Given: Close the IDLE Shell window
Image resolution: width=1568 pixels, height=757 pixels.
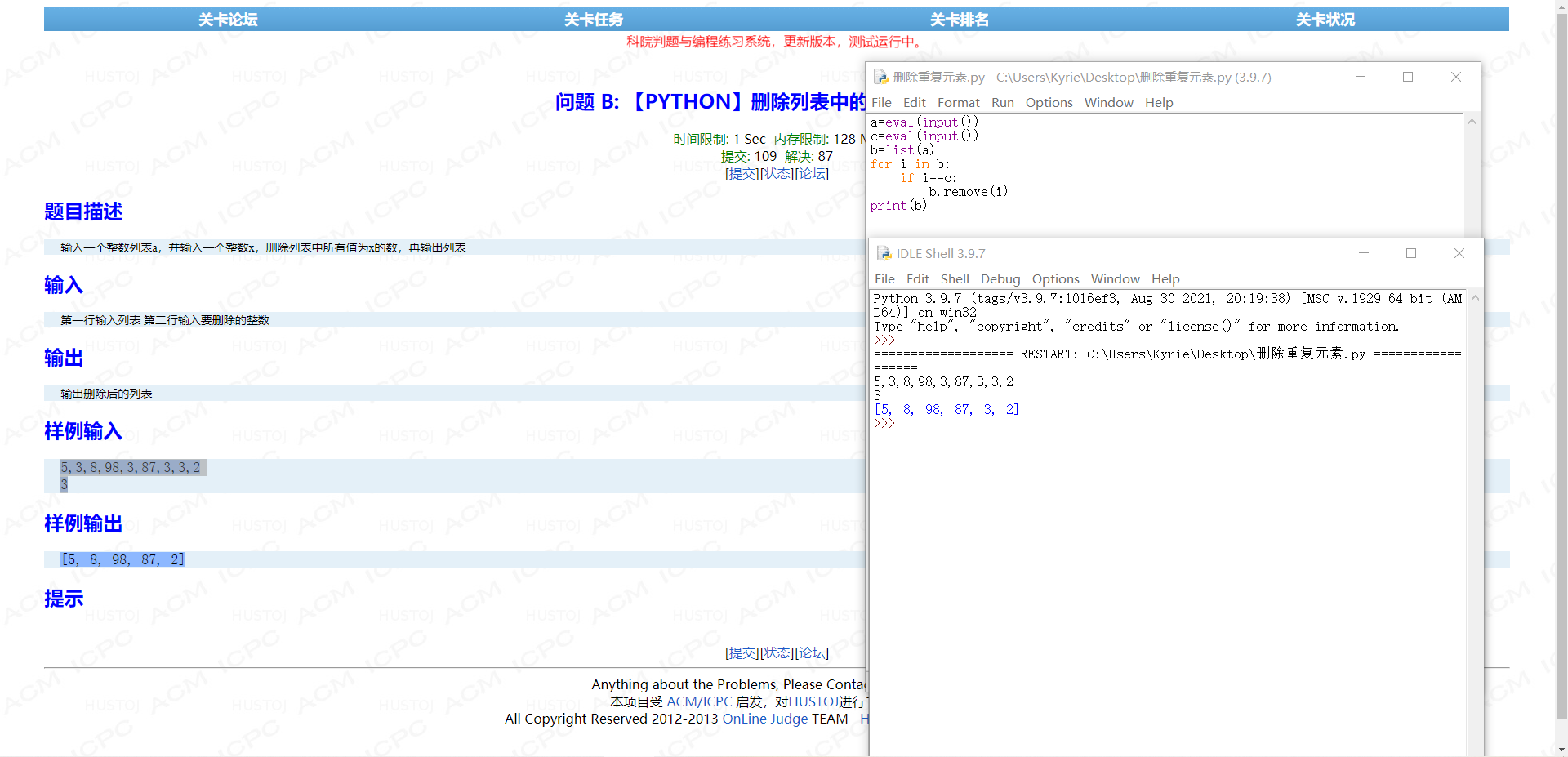Looking at the screenshot, I should pyautogui.click(x=1459, y=253).
